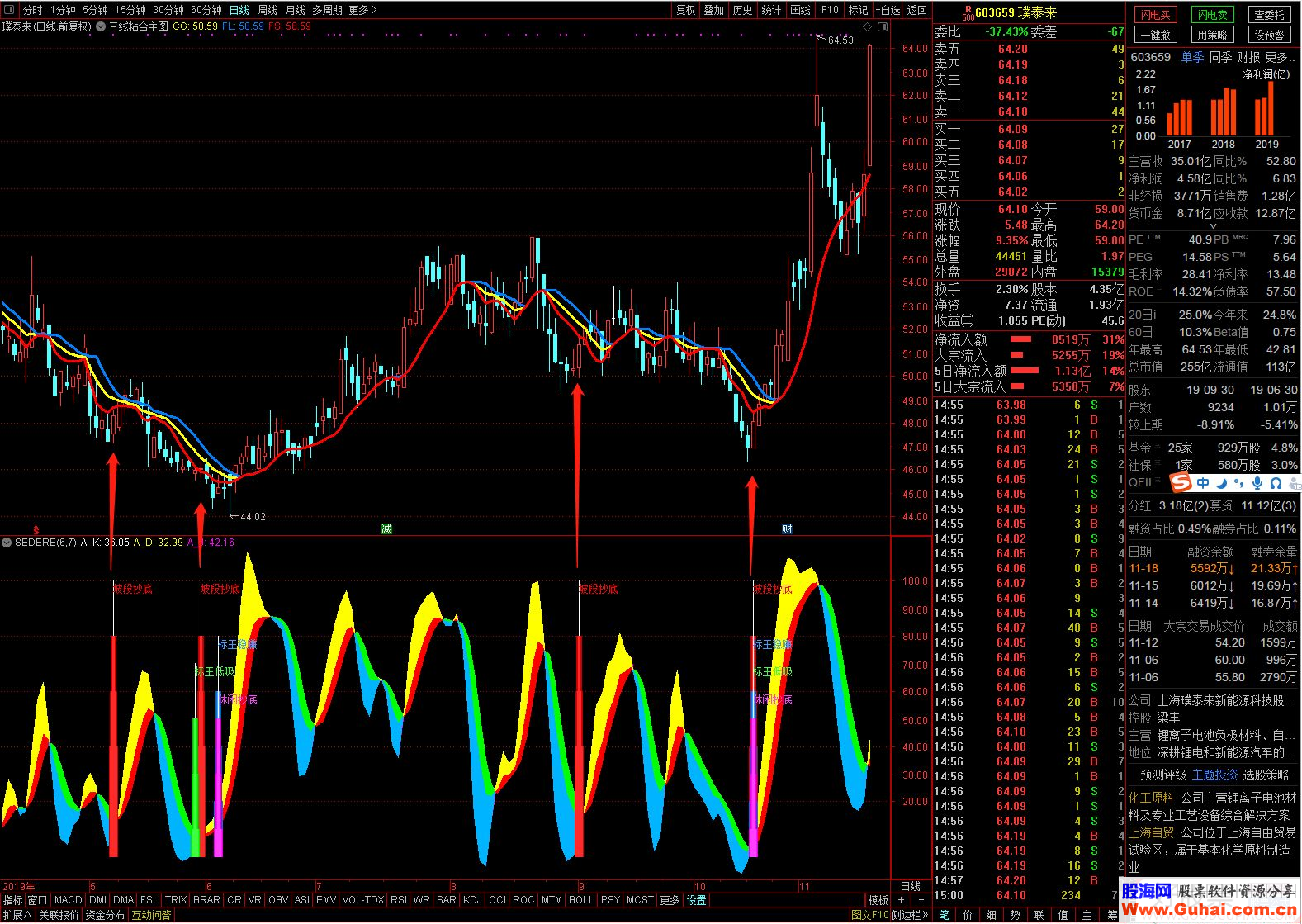The width and height of the screenshot is (1302, 924).
Task: Select 同季 in the financial panel
Action: click(1220, 57)
